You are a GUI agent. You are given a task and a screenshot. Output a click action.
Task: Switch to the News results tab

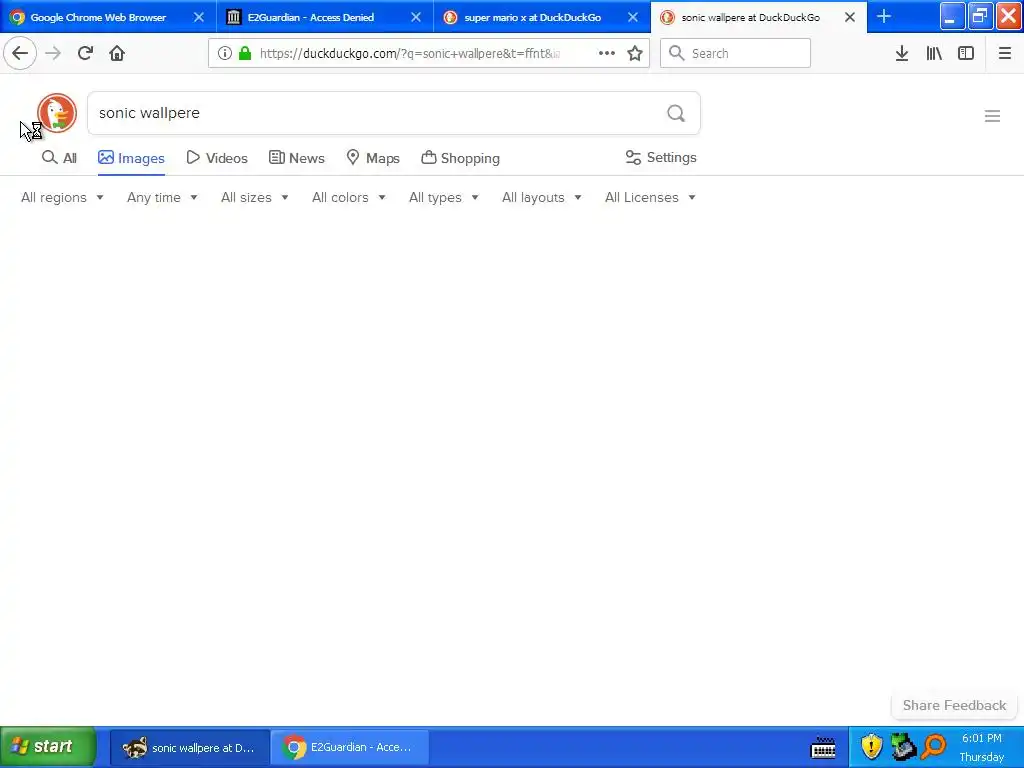[297, 158]
